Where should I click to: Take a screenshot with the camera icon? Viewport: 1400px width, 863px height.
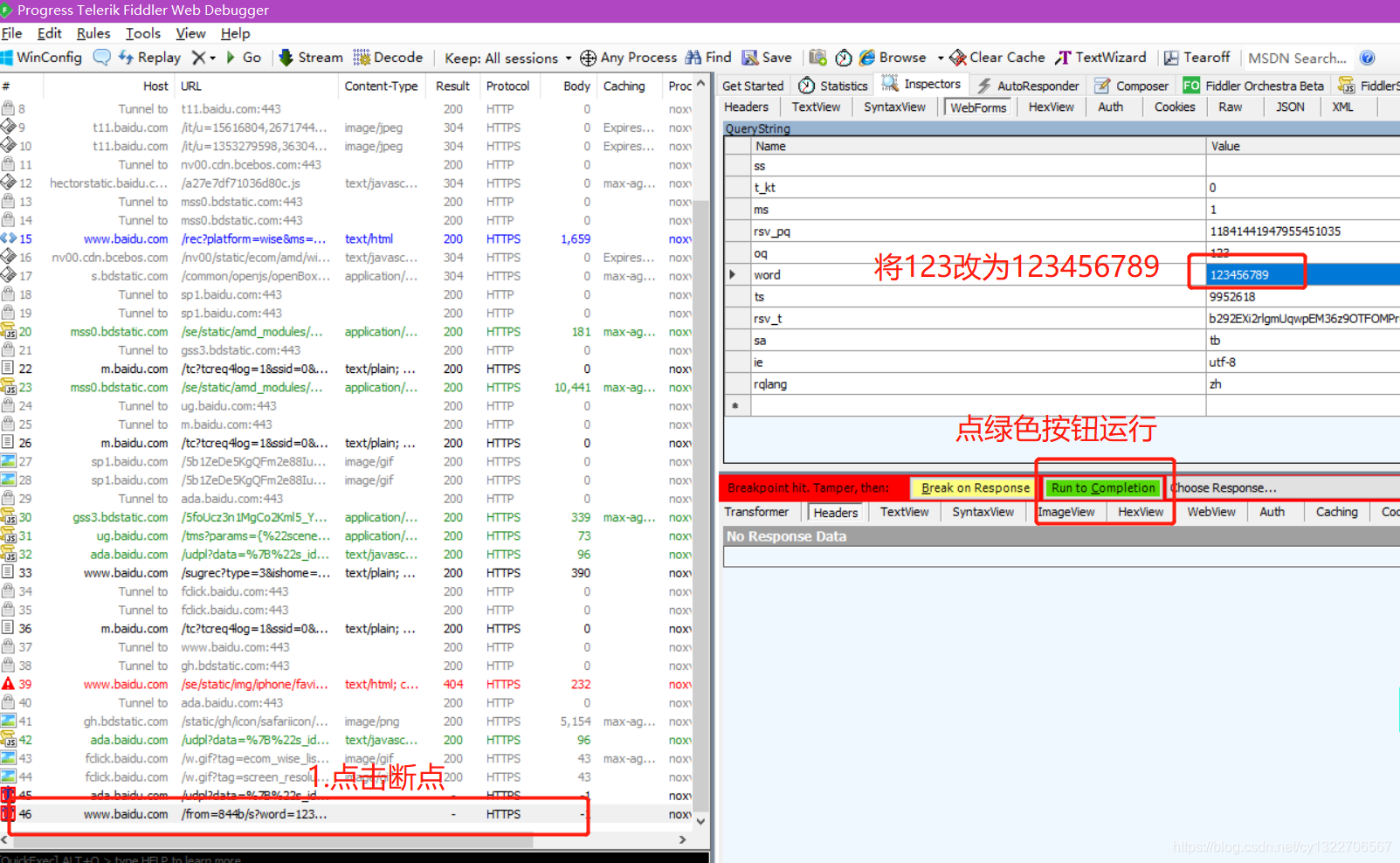pos(817,58)
